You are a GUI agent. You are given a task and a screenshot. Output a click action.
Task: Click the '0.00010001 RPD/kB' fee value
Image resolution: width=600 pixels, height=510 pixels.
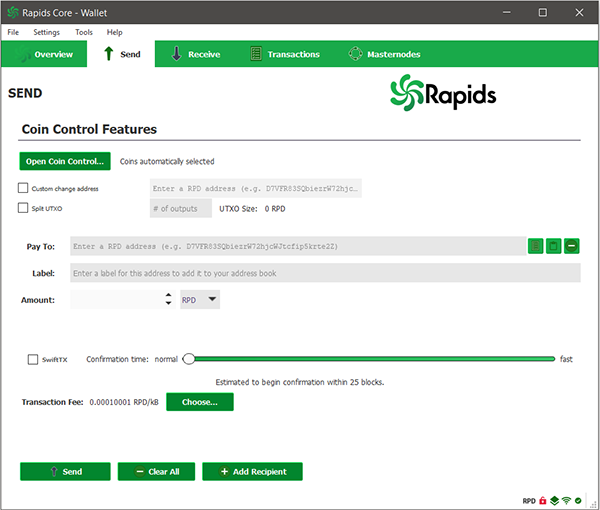(124, 402)
